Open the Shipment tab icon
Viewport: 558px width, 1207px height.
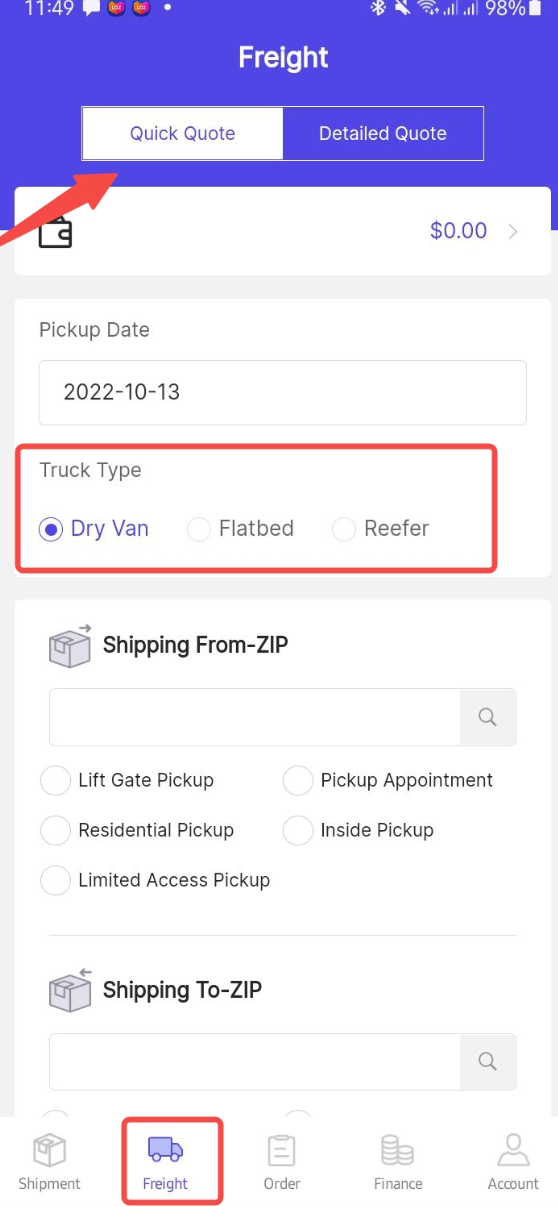[49, 1151]
